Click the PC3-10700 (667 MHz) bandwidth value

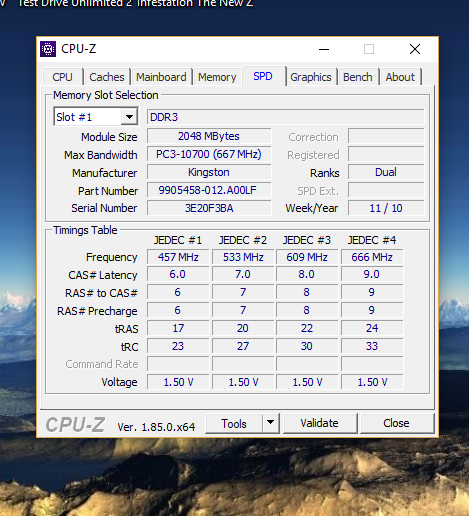(209, 154)
